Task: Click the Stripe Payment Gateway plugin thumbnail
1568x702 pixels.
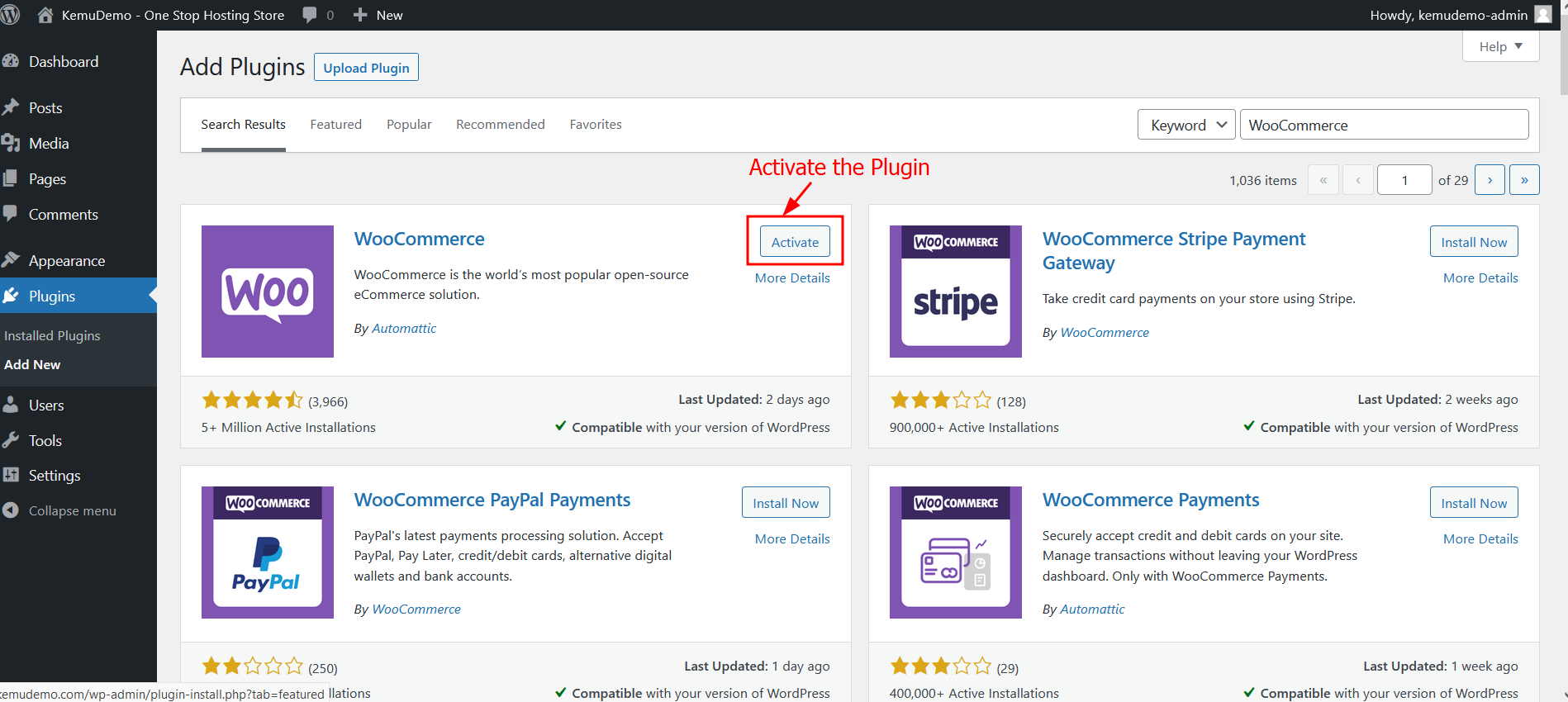Action: tap(956, 292)
